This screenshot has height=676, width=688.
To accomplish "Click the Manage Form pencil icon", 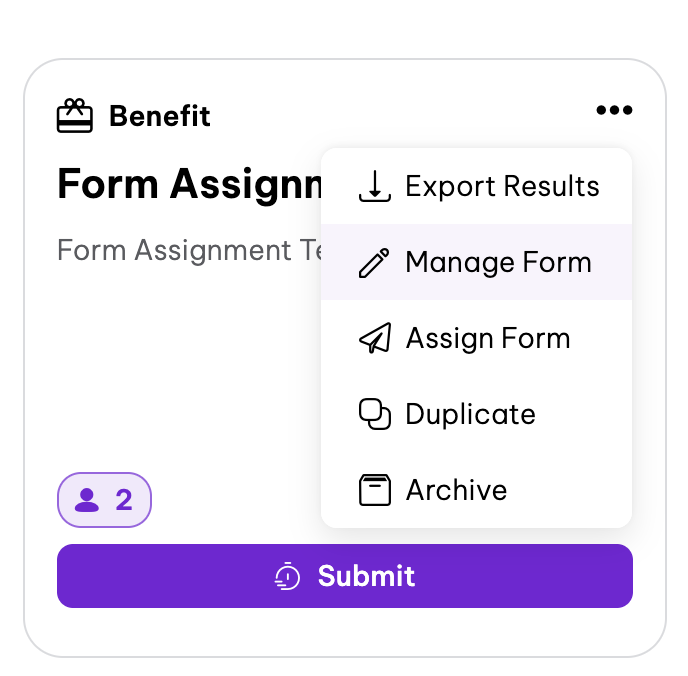I will coord(374,263).
